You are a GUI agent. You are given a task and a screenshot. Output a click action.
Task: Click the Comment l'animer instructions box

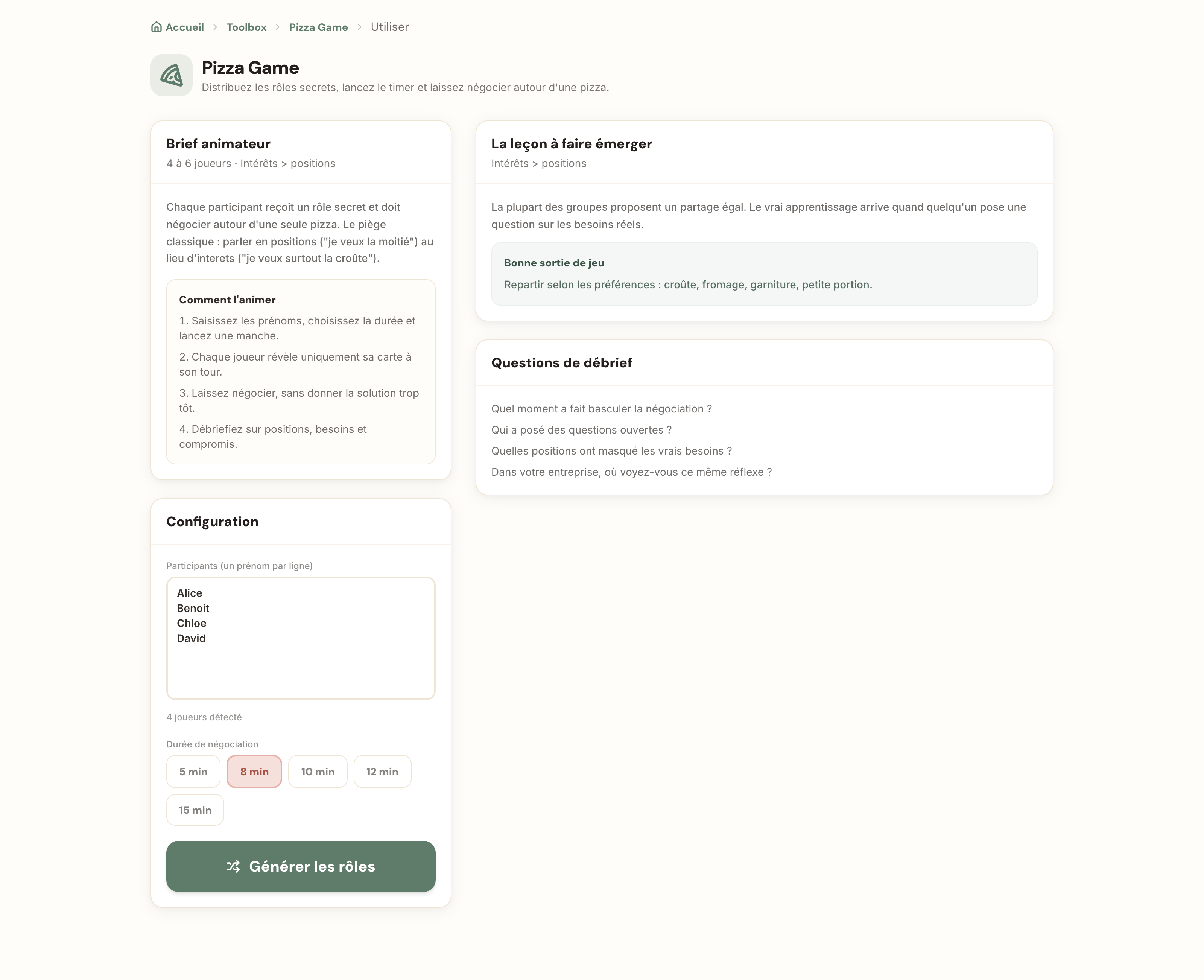click(301, 371)
